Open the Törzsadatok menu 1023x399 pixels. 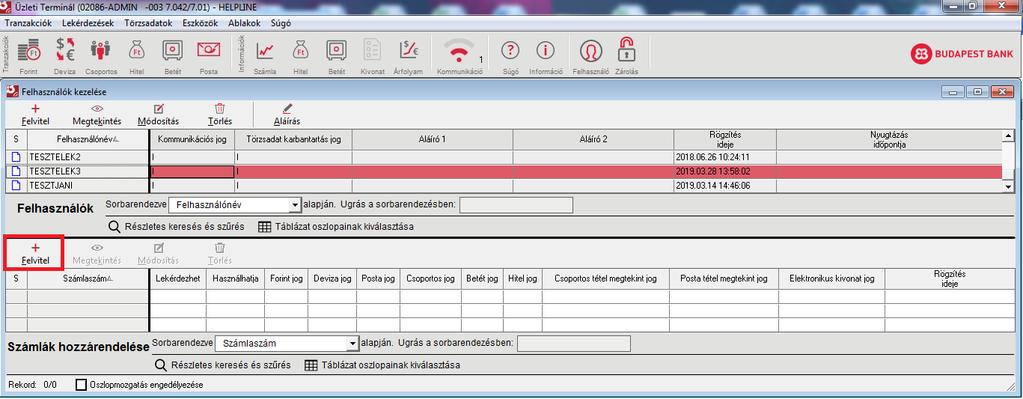(147, 23)
